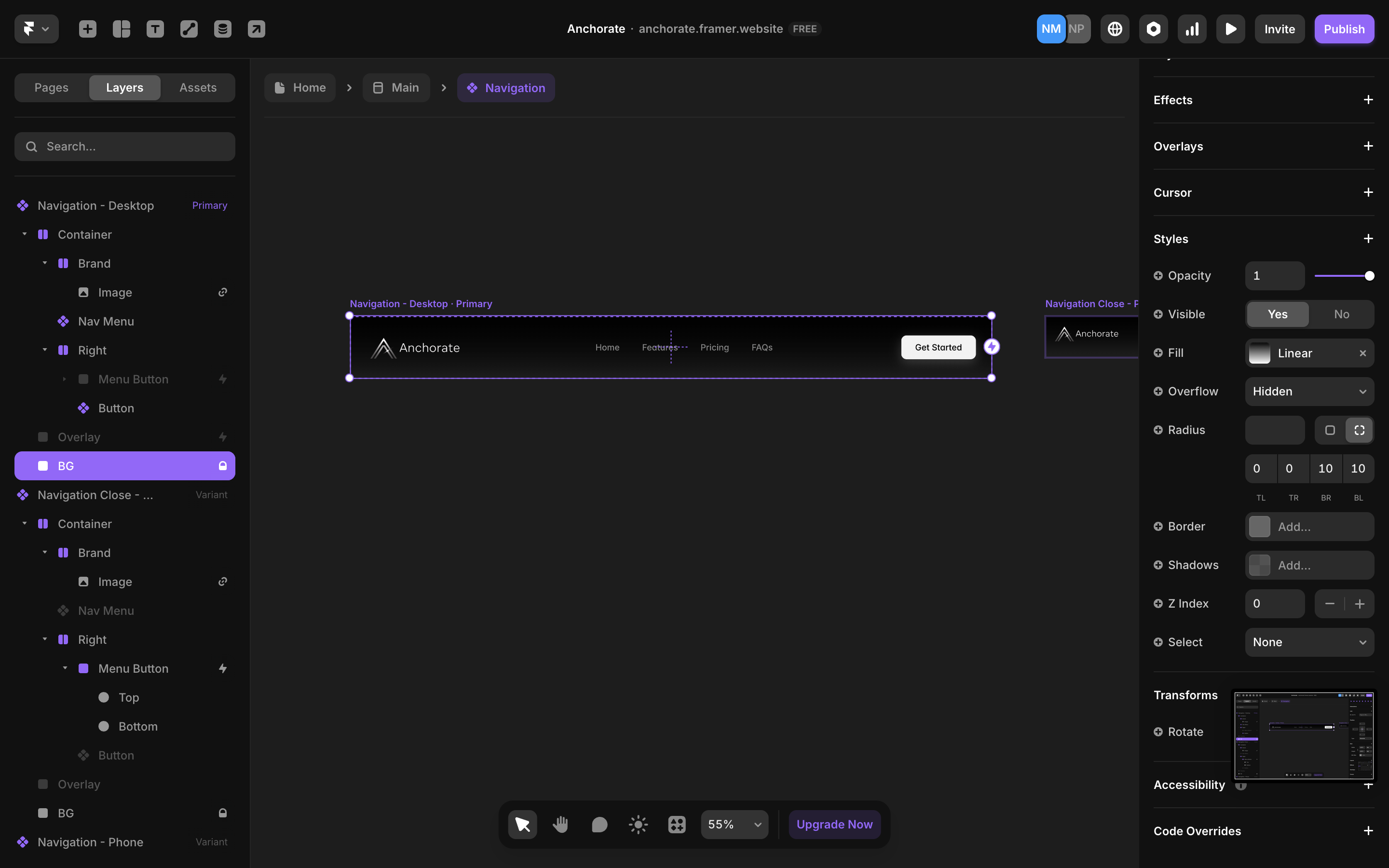Switch to the Assets tab

coord(197,88)
